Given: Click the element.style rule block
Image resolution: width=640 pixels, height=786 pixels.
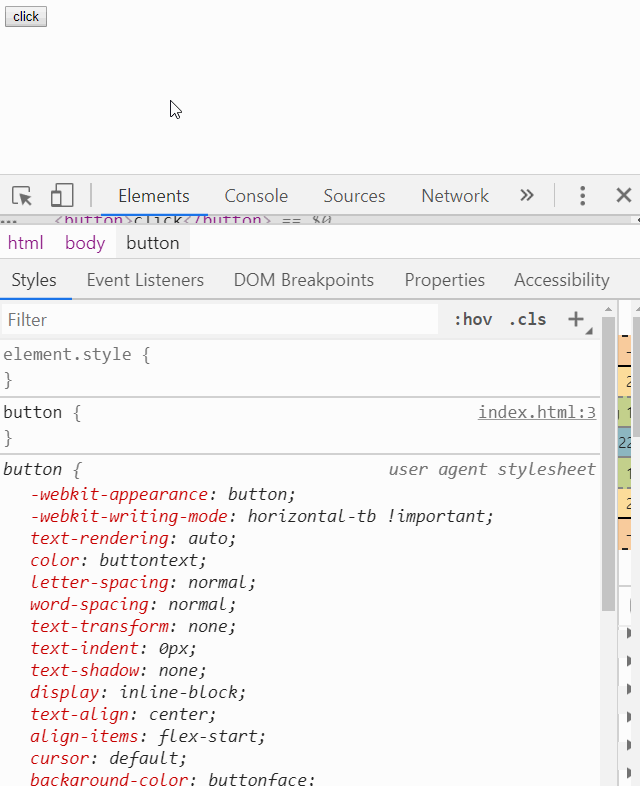Looking at the screenshot, I should 300,367.
